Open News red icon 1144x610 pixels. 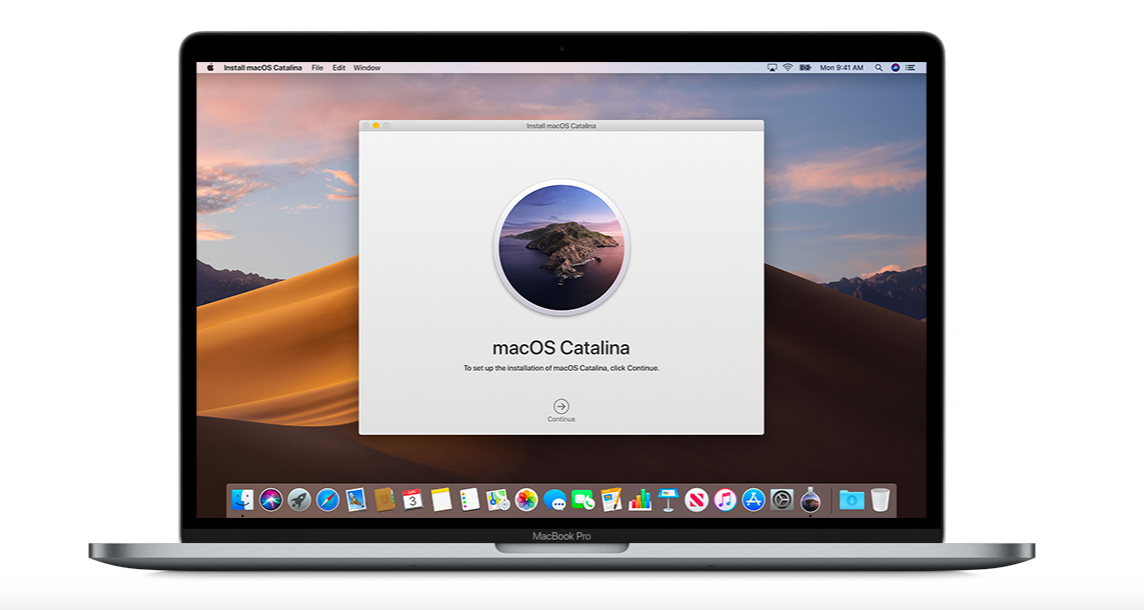(x=696, y=500)
